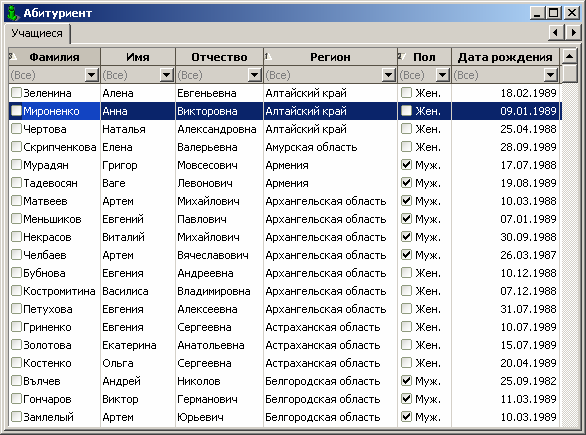Switch to the Учащиеся tab
Screen dimensions: 586x435
pyautogui.click(x=37, y=33)
